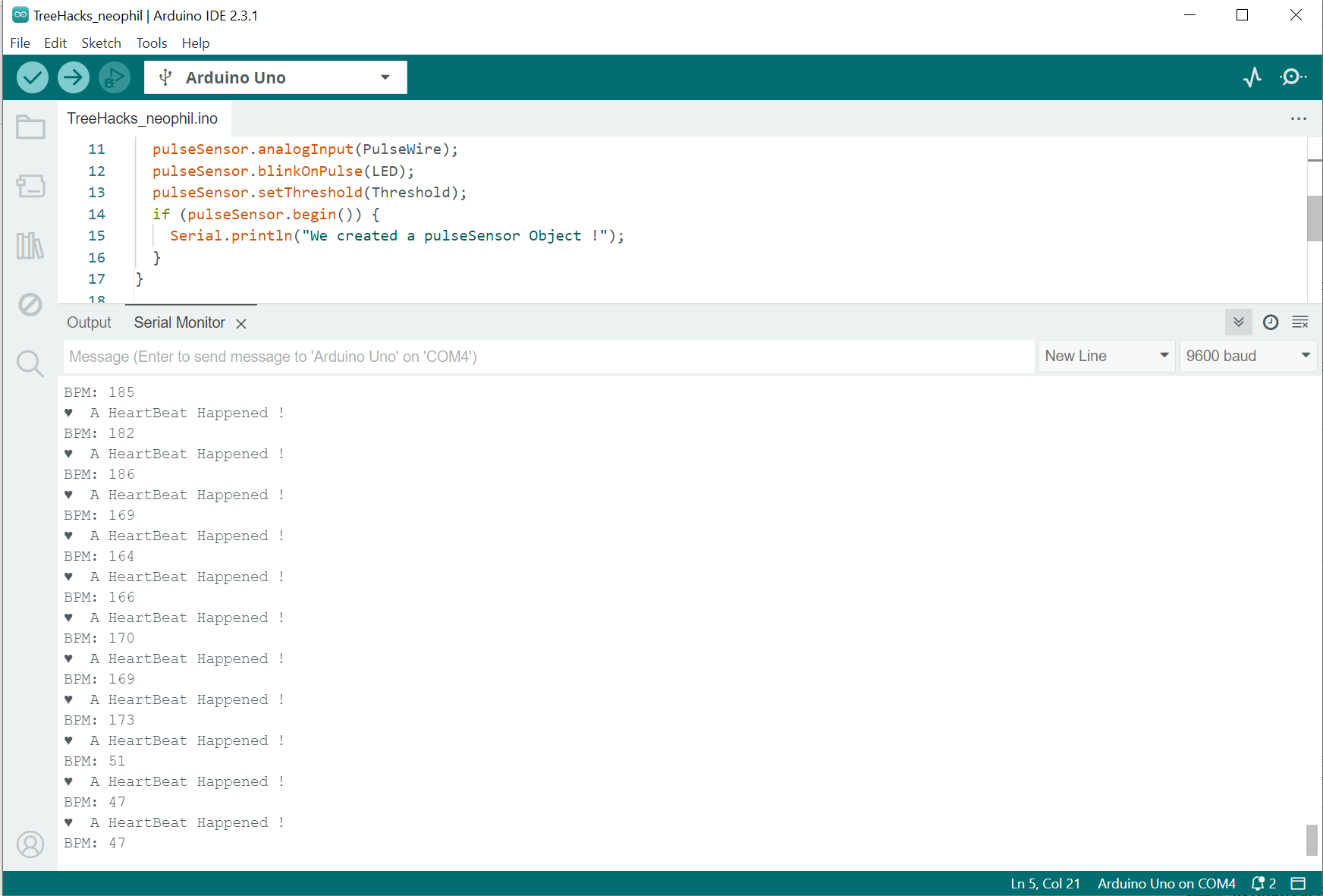Click the Arduino IDE app icon in title bar
This screenshot has height=896, width=1323.
(20, 14)
